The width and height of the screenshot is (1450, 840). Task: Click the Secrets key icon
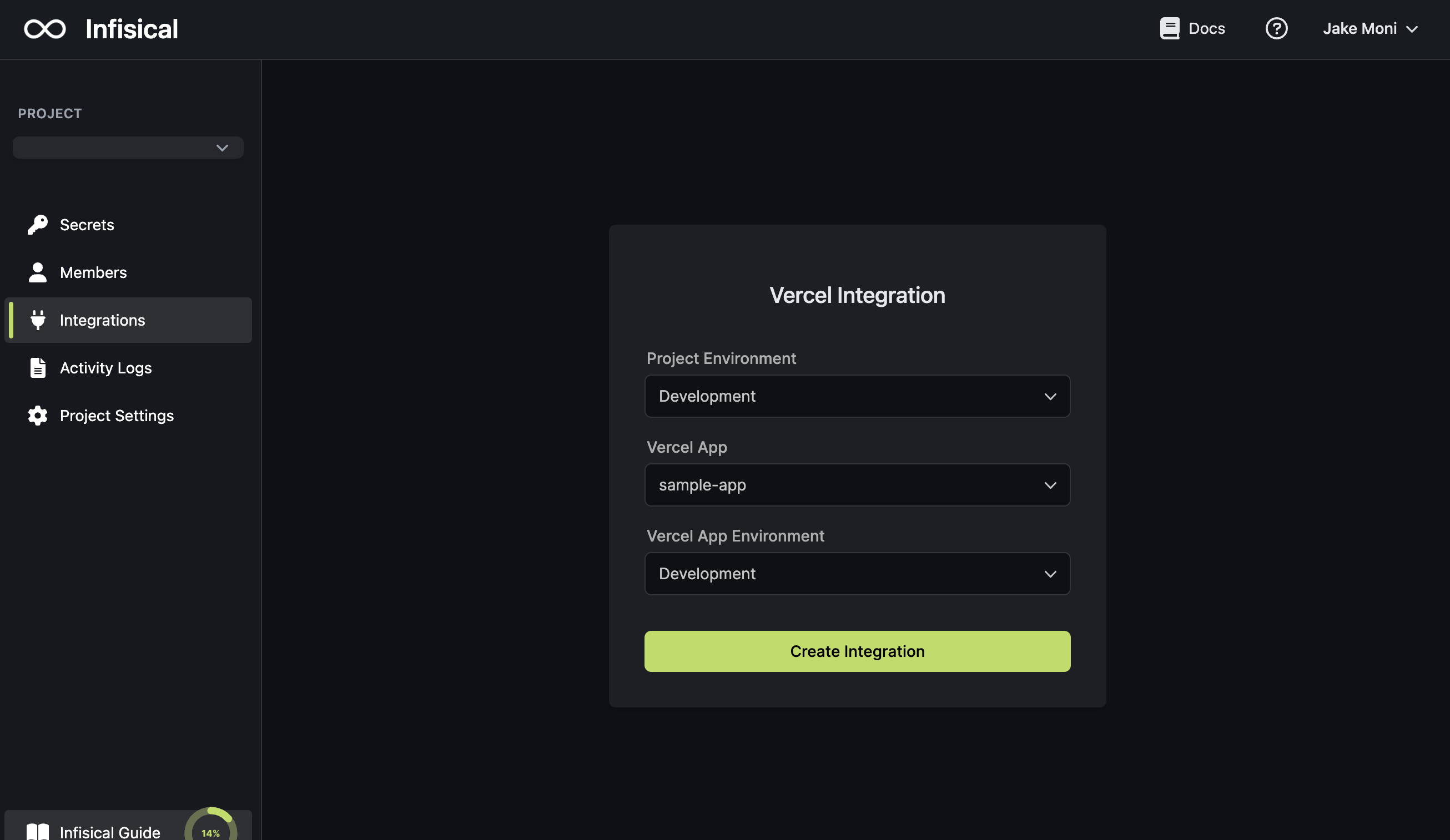point(38,225)
